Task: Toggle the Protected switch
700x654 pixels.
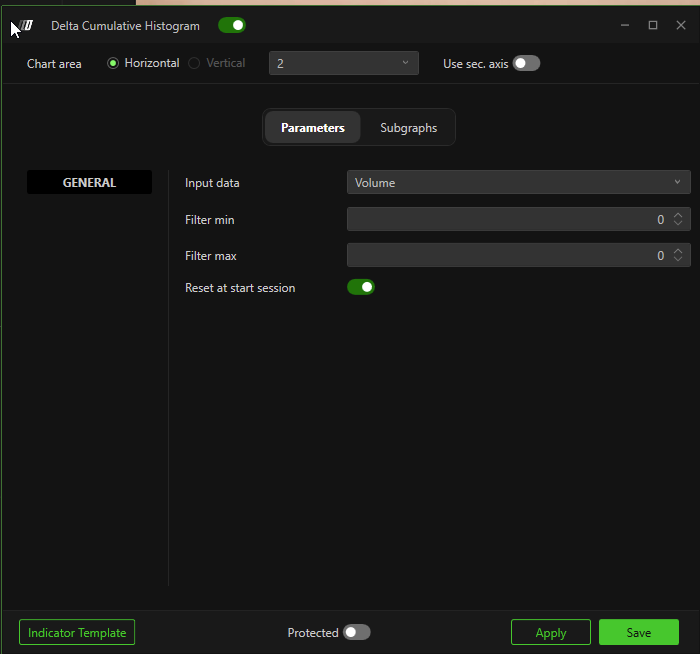Action: (356, 632)
